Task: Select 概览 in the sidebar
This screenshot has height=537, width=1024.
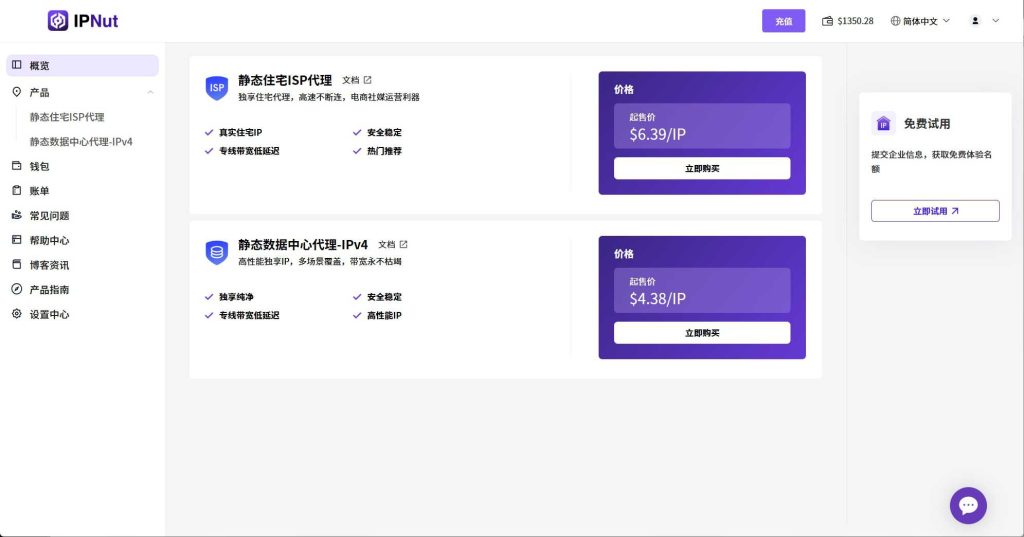Action: (x=40, y=66)
